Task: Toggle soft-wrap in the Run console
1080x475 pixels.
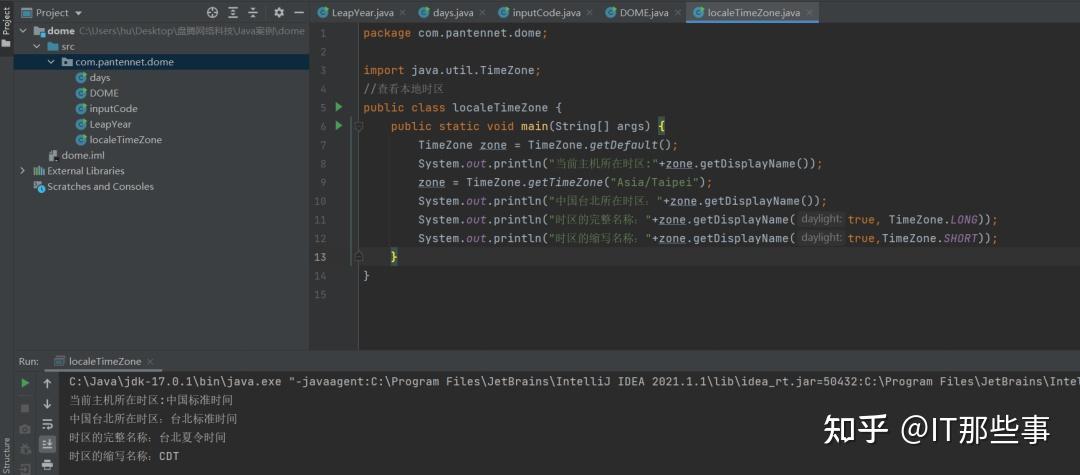Action: click(47, 424)
